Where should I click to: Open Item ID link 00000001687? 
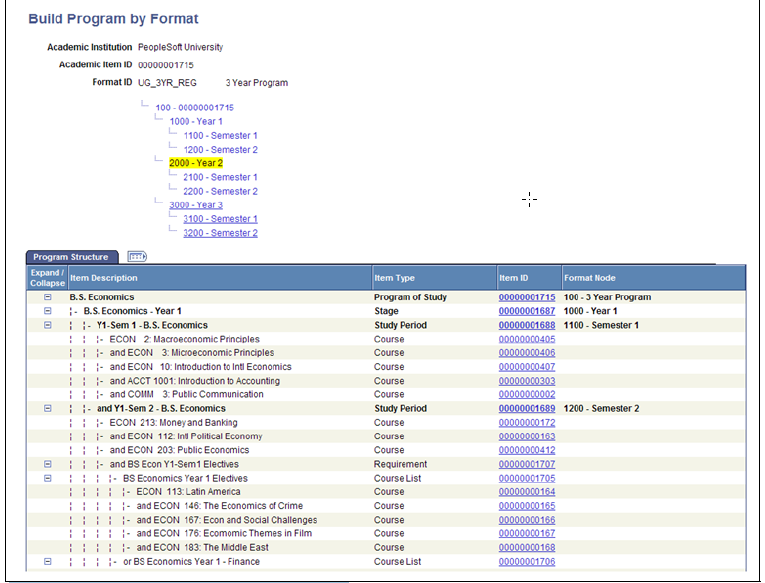tap(527, 311)
